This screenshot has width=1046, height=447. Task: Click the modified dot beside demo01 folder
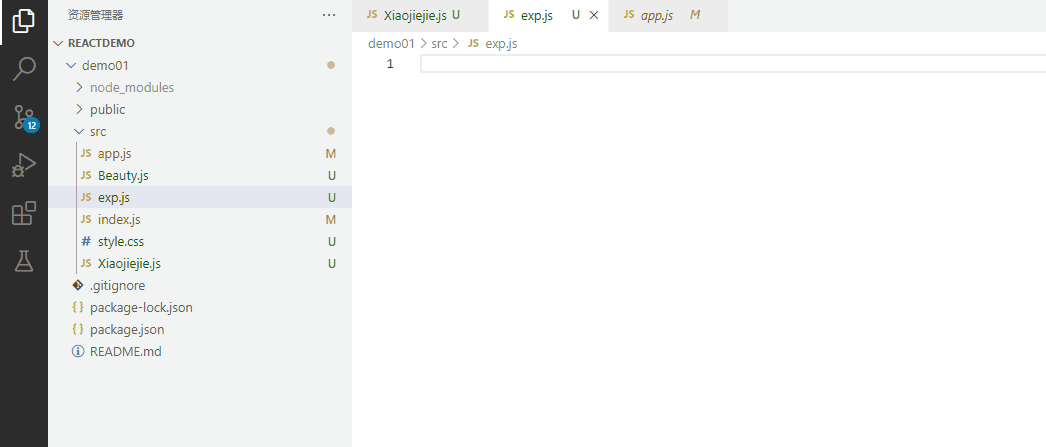tap(331, 65)
